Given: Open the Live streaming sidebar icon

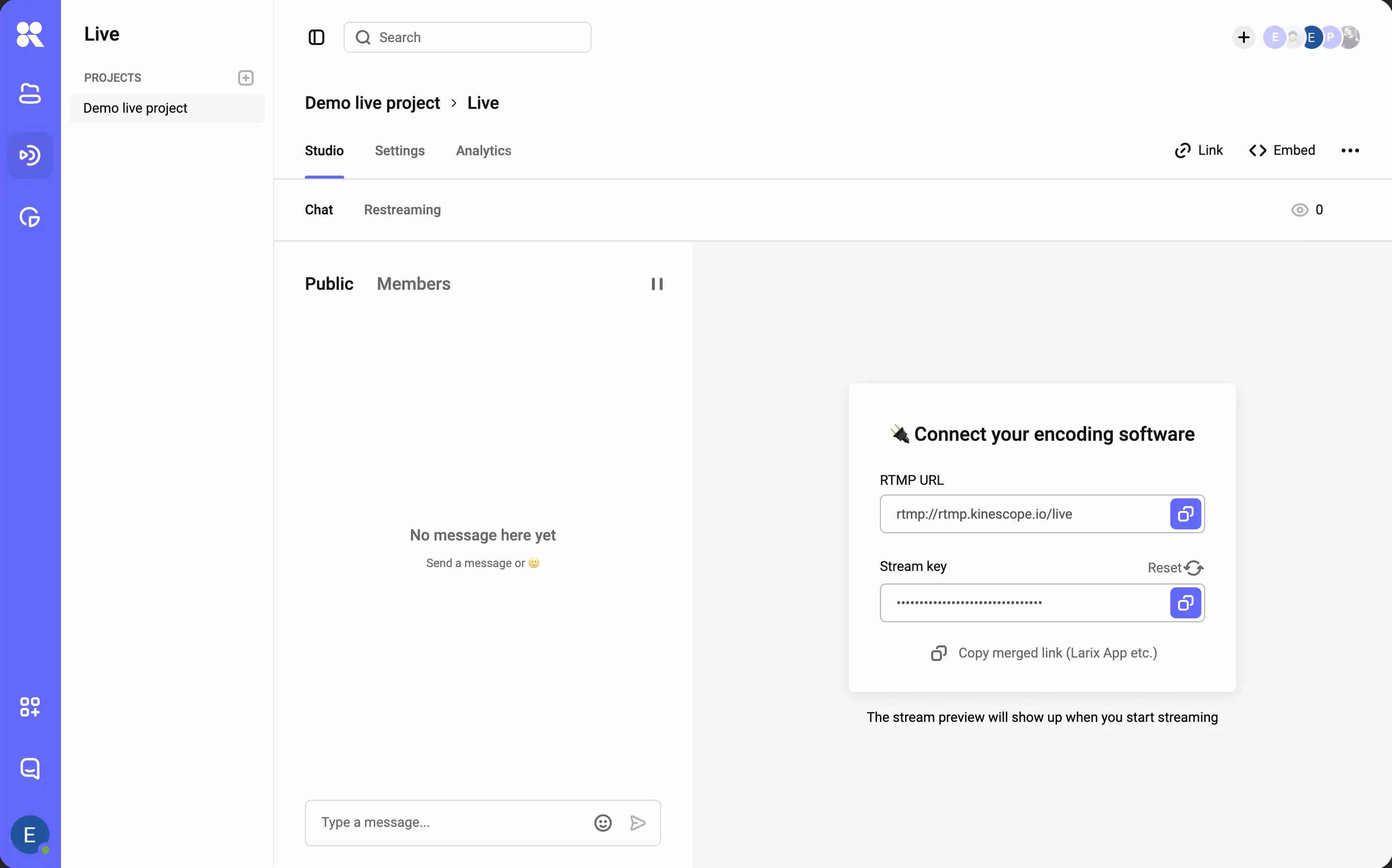Looking at the screenshot, I should pos(30,155).
